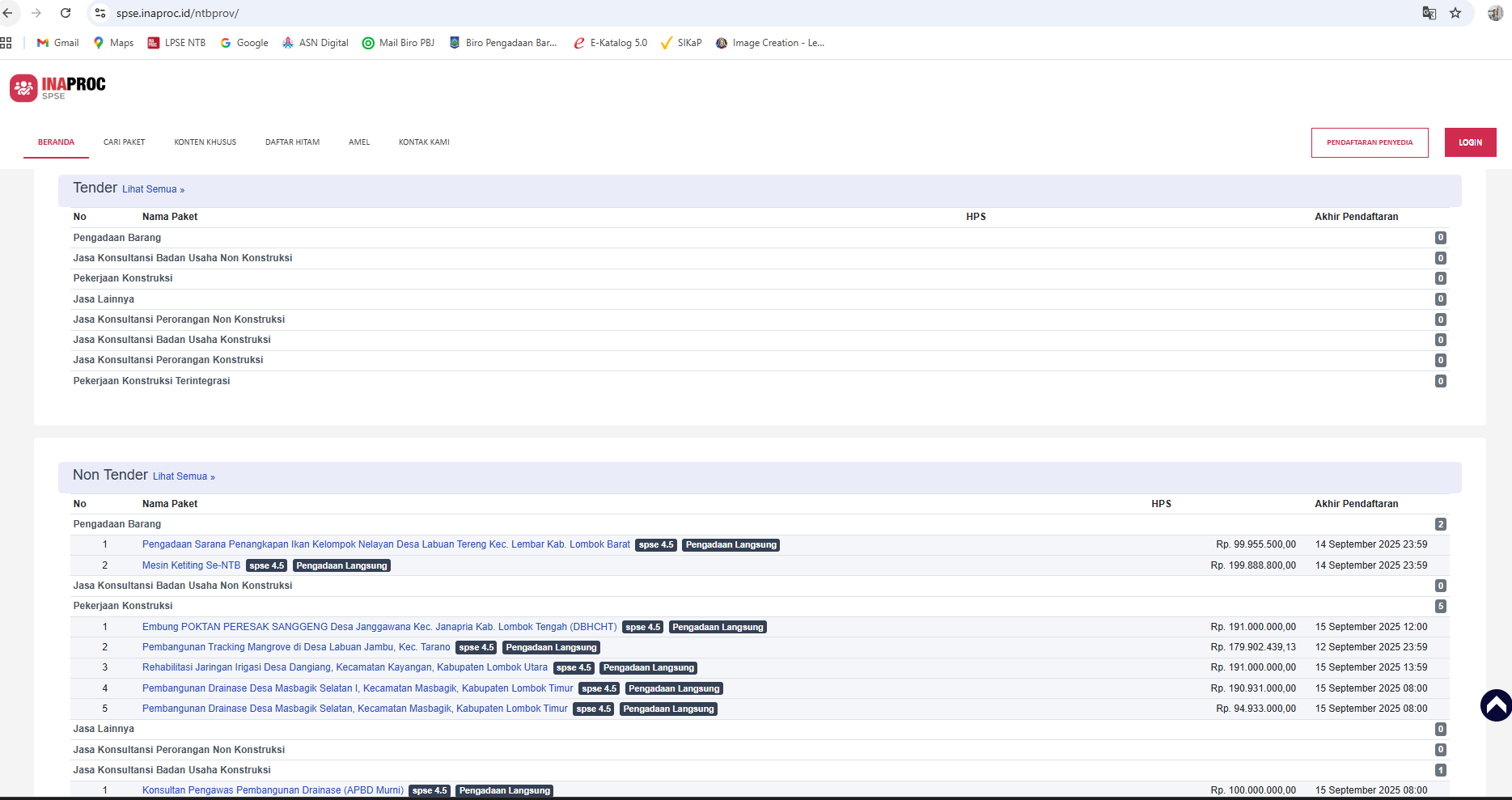Screen dimensions: 1512x800
Task: Open the Google Translate page icon
Action: 1429,13
